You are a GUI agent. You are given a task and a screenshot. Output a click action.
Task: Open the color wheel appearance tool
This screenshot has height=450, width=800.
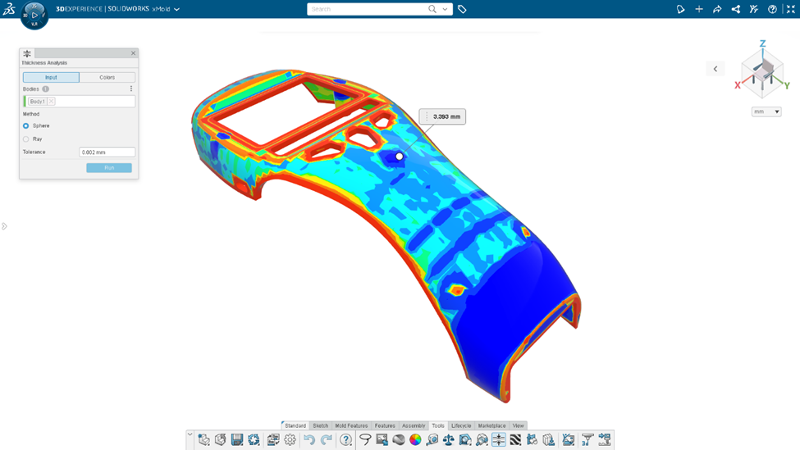point(415,439)
